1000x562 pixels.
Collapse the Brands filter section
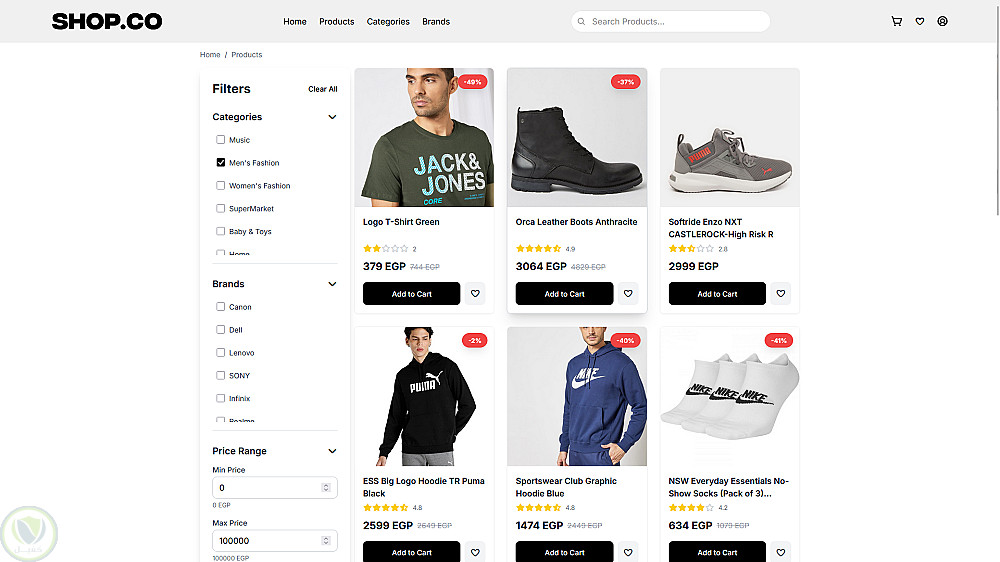pyautogui.click(x=332, y=284)
